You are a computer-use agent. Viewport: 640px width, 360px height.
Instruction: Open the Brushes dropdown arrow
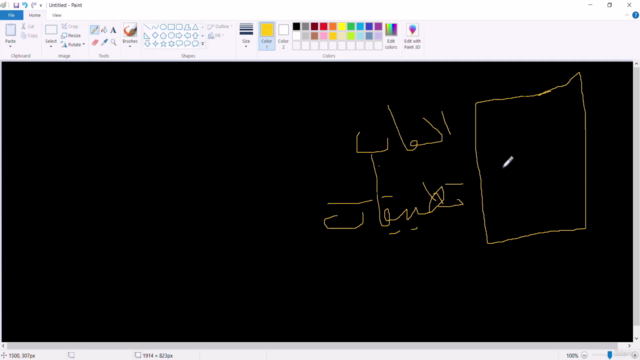pos(130,46)
